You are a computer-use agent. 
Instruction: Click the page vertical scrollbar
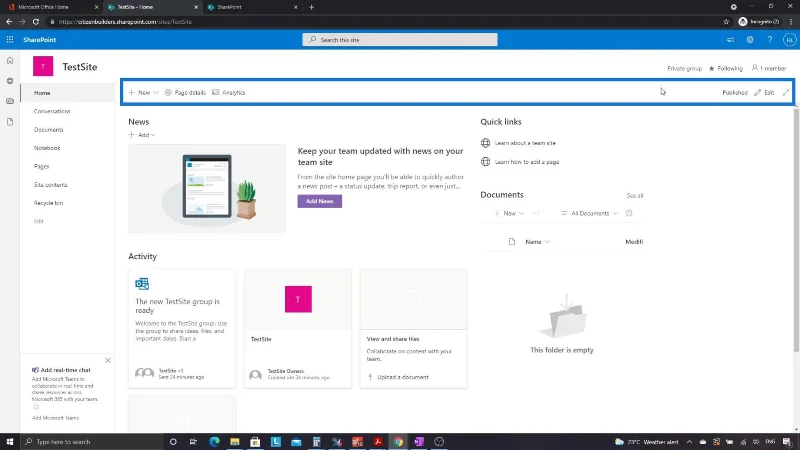tap(796, 230)
